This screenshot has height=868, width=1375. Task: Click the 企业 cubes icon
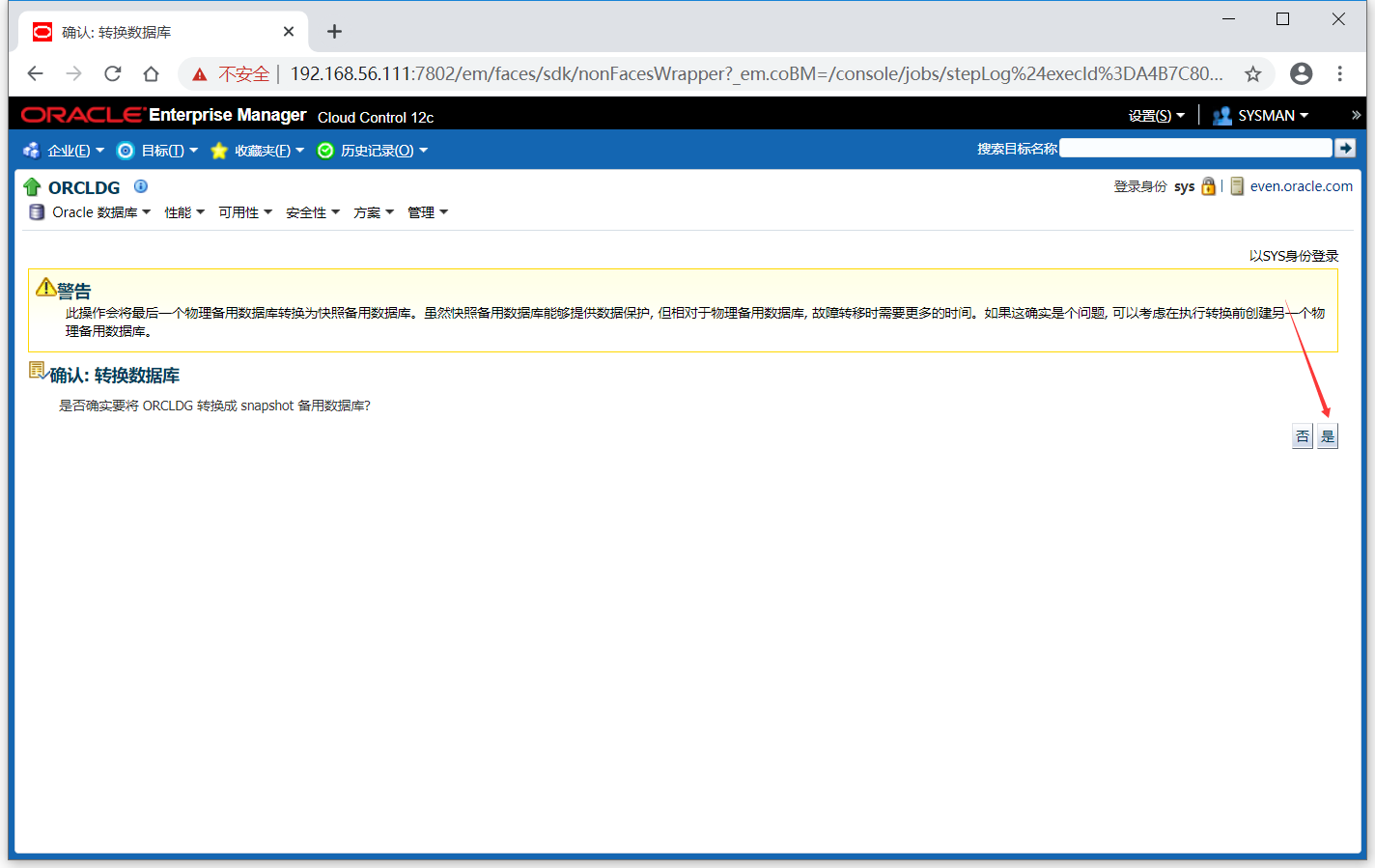click(x=32, y=151)
